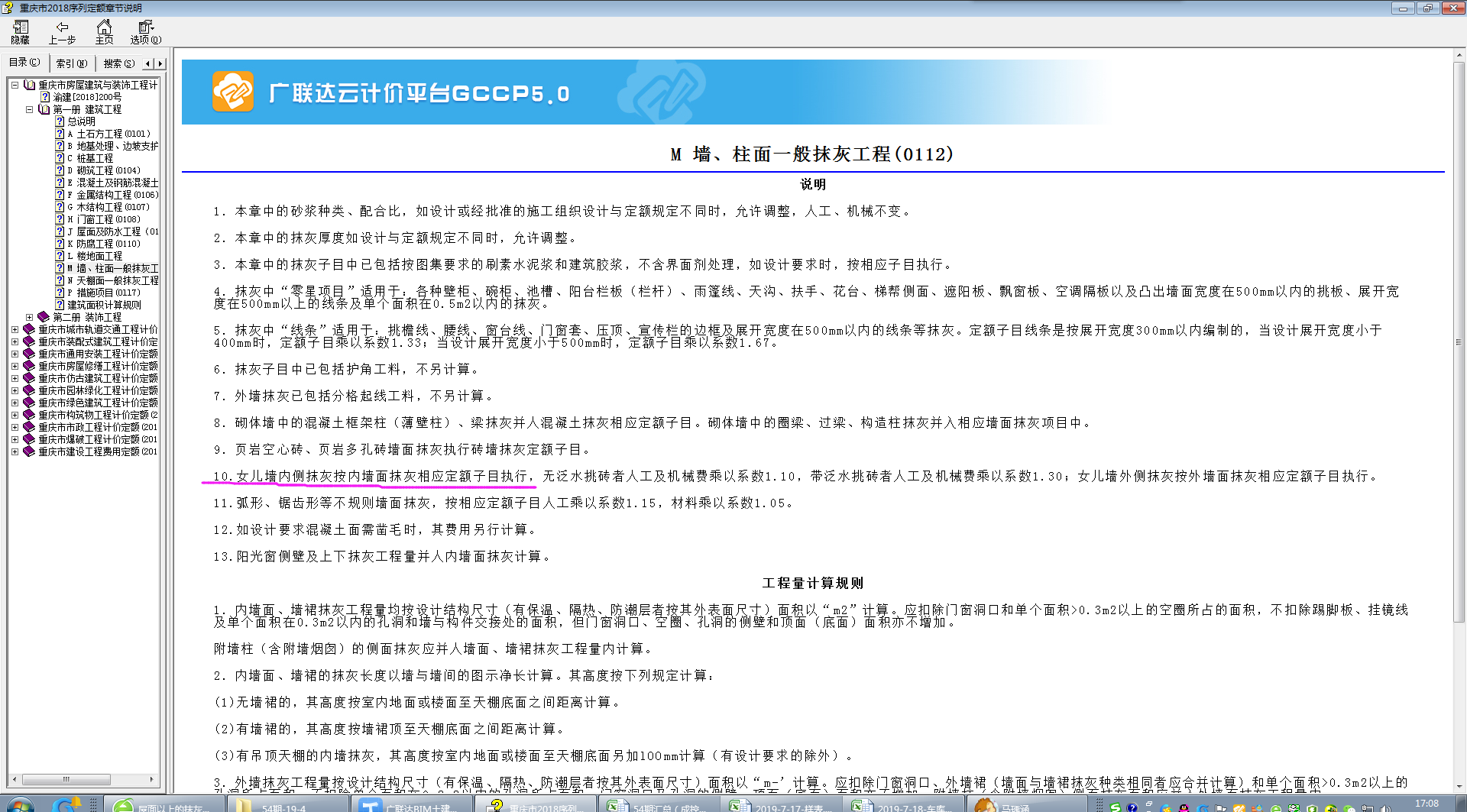Viewport: 1467px width, 812px height.
Task: Expand 重庆市市政工程计价定额 node
Action: pos(15,427)
